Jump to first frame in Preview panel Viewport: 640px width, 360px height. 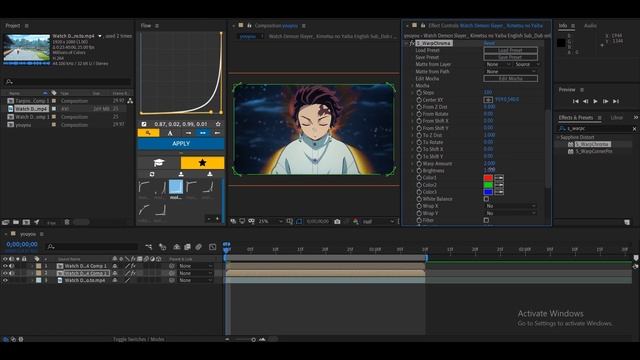point(576,101)
